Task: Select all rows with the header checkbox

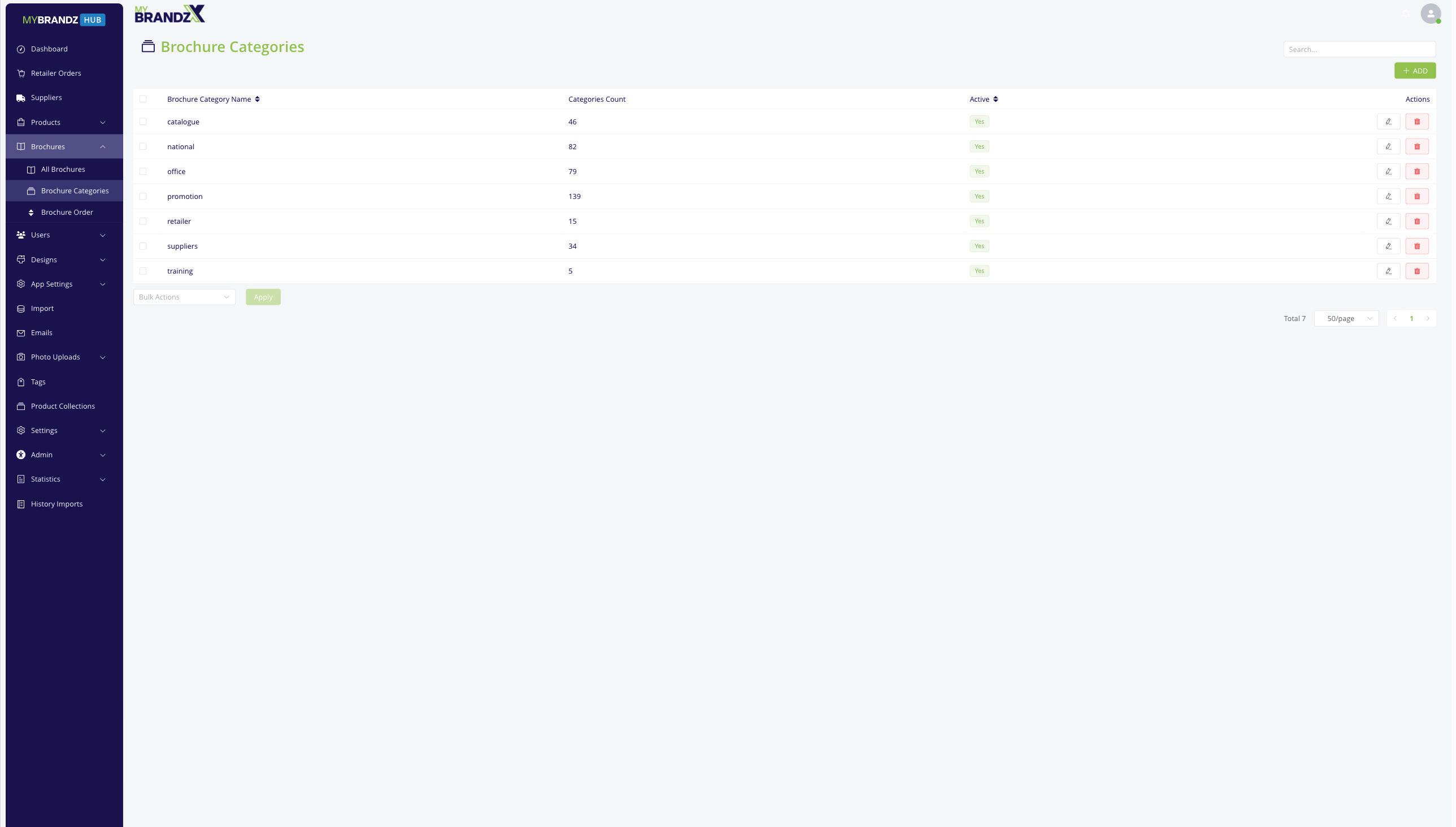Action: tap(143, 99)
